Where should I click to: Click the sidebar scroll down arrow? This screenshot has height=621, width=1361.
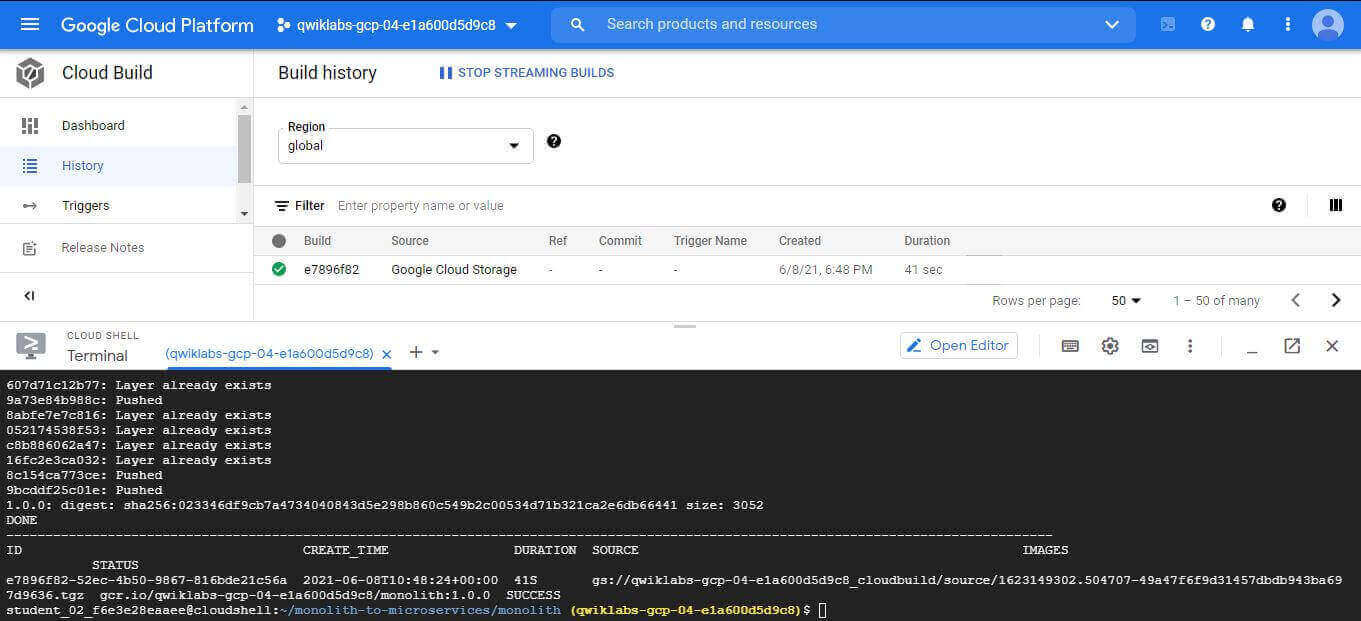(244, 214)
